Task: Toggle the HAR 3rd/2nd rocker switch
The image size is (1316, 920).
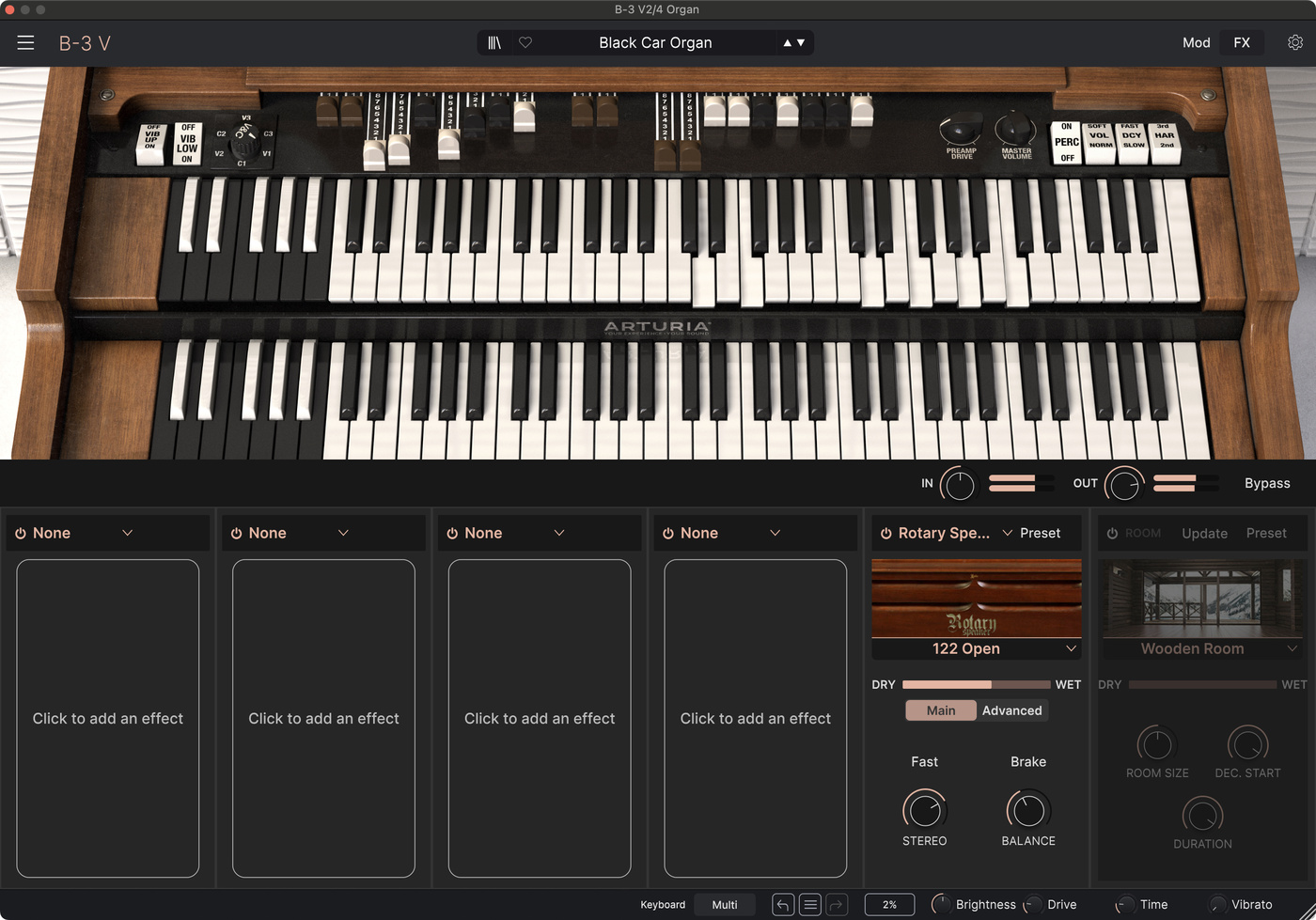Action: [x=1165, y=142]
